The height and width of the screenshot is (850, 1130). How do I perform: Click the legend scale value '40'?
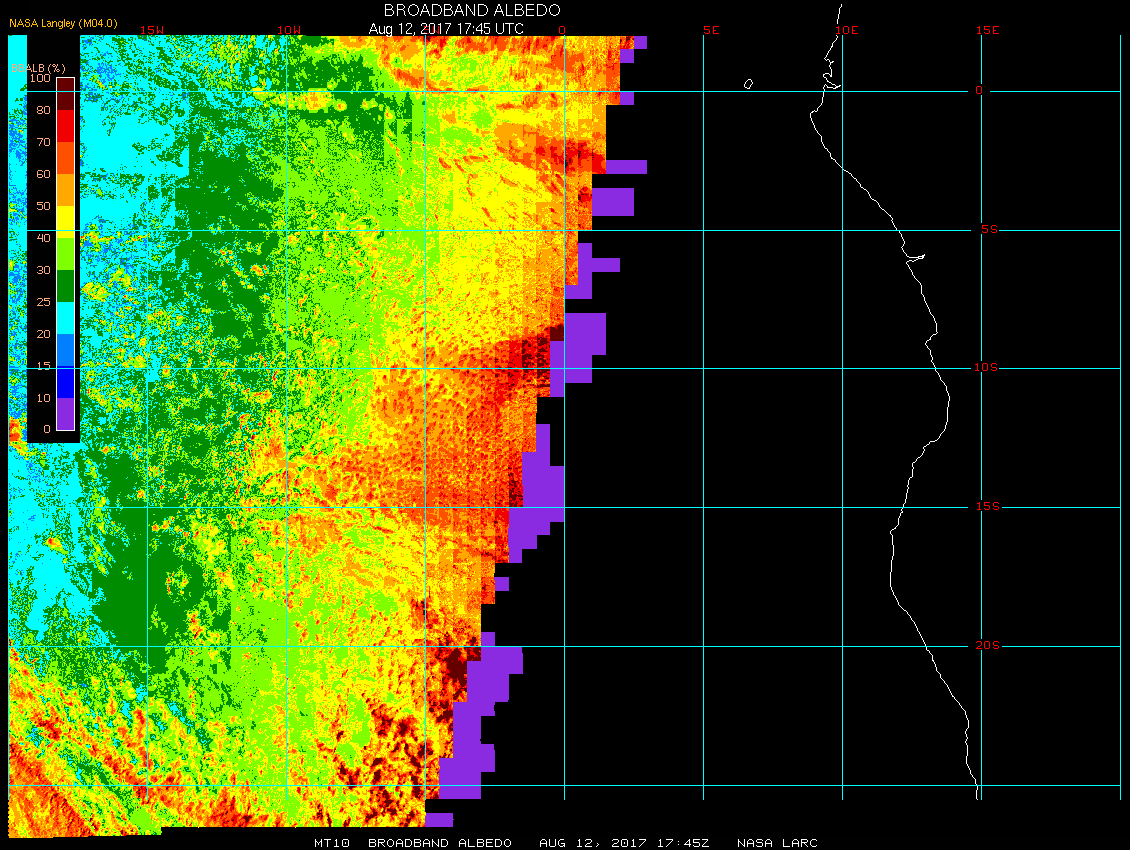point(44,238)
